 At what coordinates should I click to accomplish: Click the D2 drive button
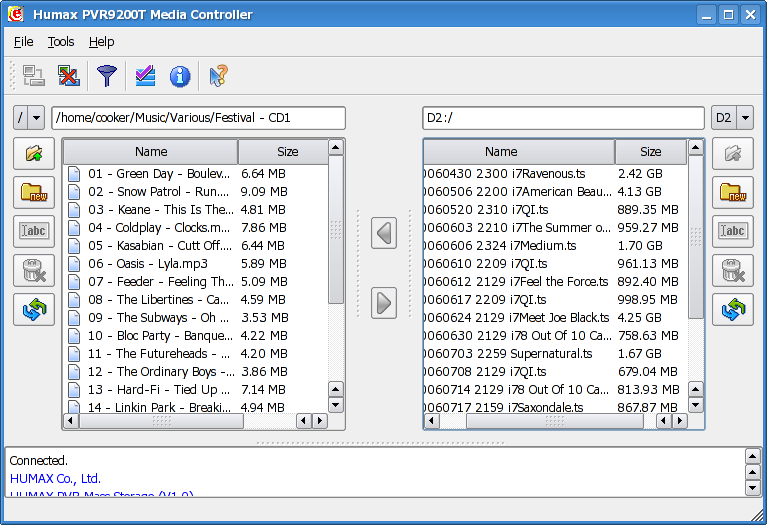723,118
